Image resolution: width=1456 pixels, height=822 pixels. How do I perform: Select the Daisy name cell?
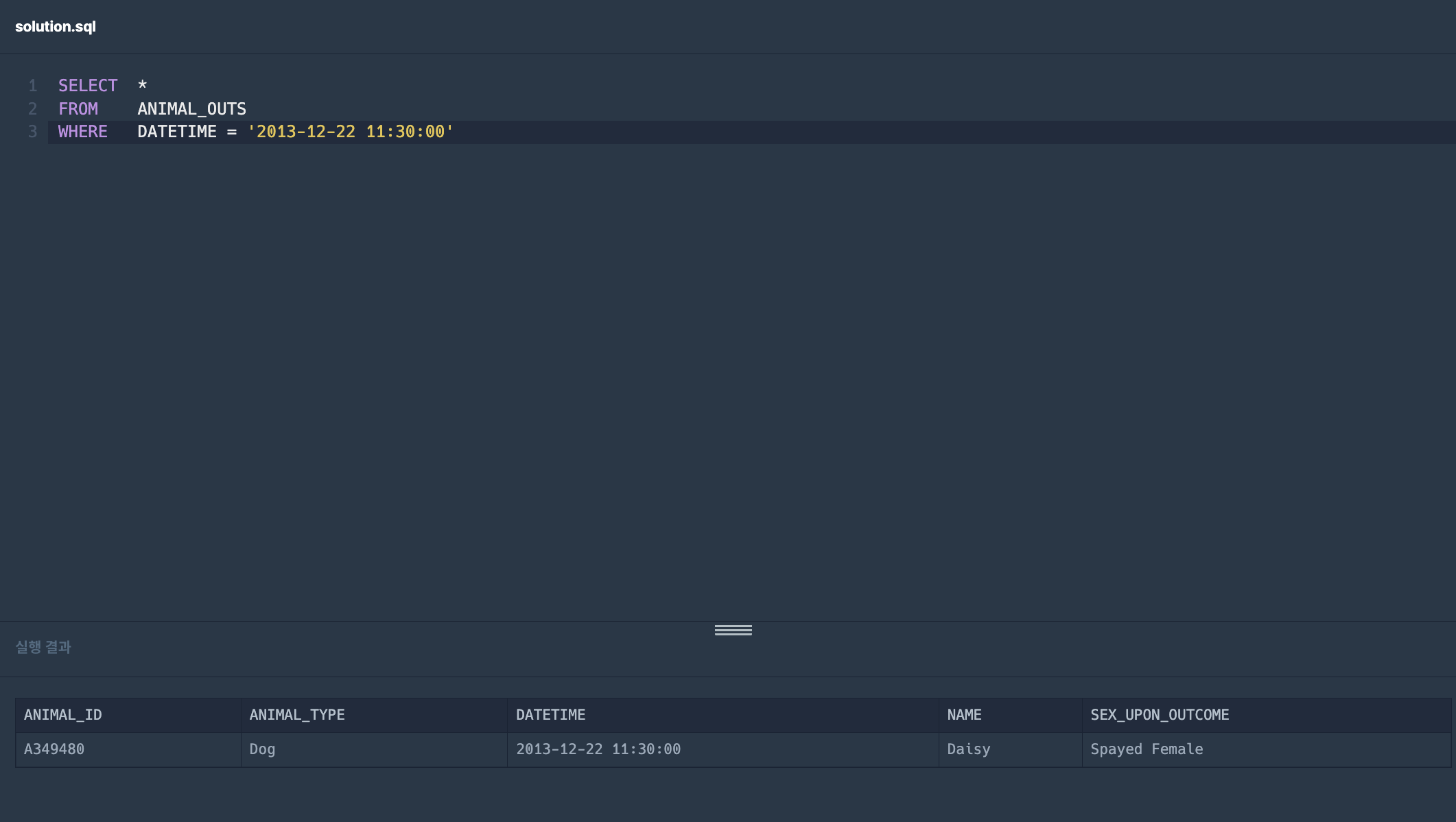[968, 749]
